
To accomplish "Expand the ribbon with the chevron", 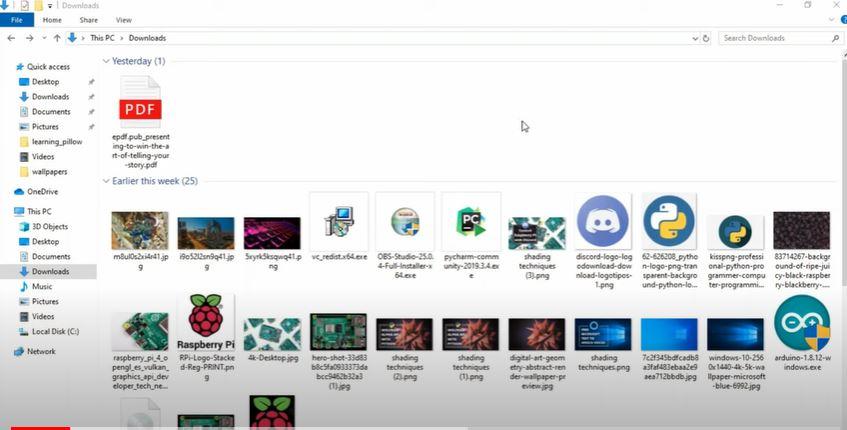I will [831, 19].
